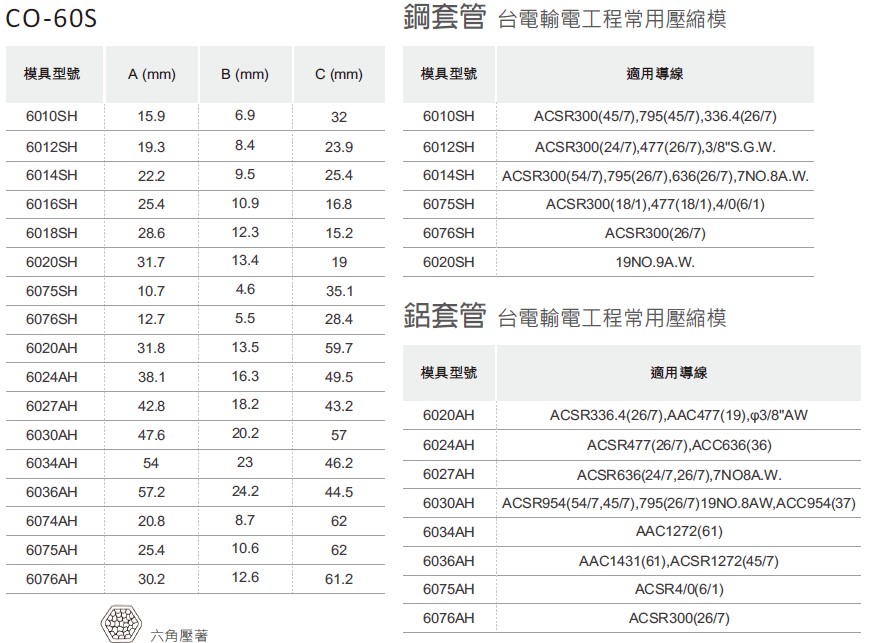Click the value 15.2 in column C
872x643 pixels.
pos(339,233)
